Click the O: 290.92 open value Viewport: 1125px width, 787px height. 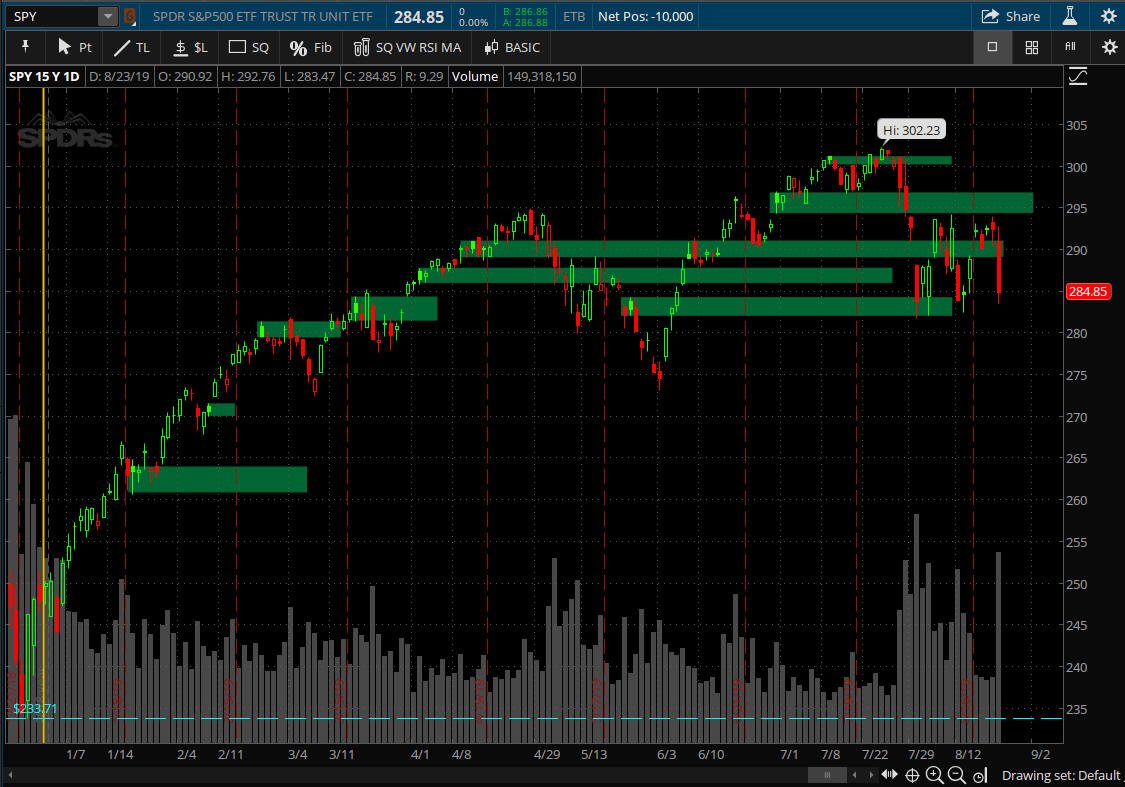pyautogui.click(x=185, y=76)
